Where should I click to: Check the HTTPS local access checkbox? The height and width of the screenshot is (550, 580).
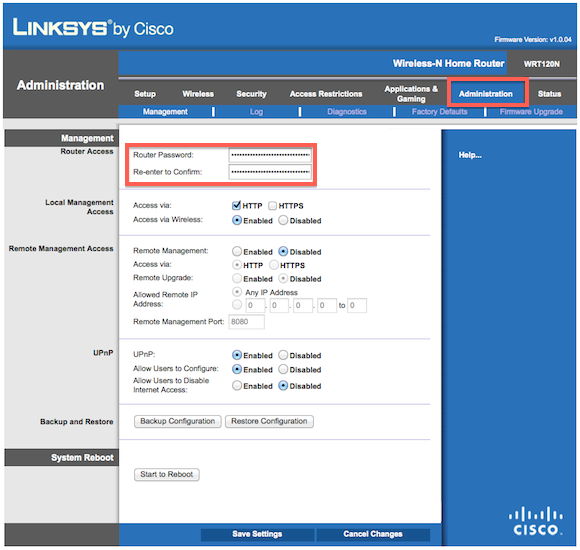point(273,206)
